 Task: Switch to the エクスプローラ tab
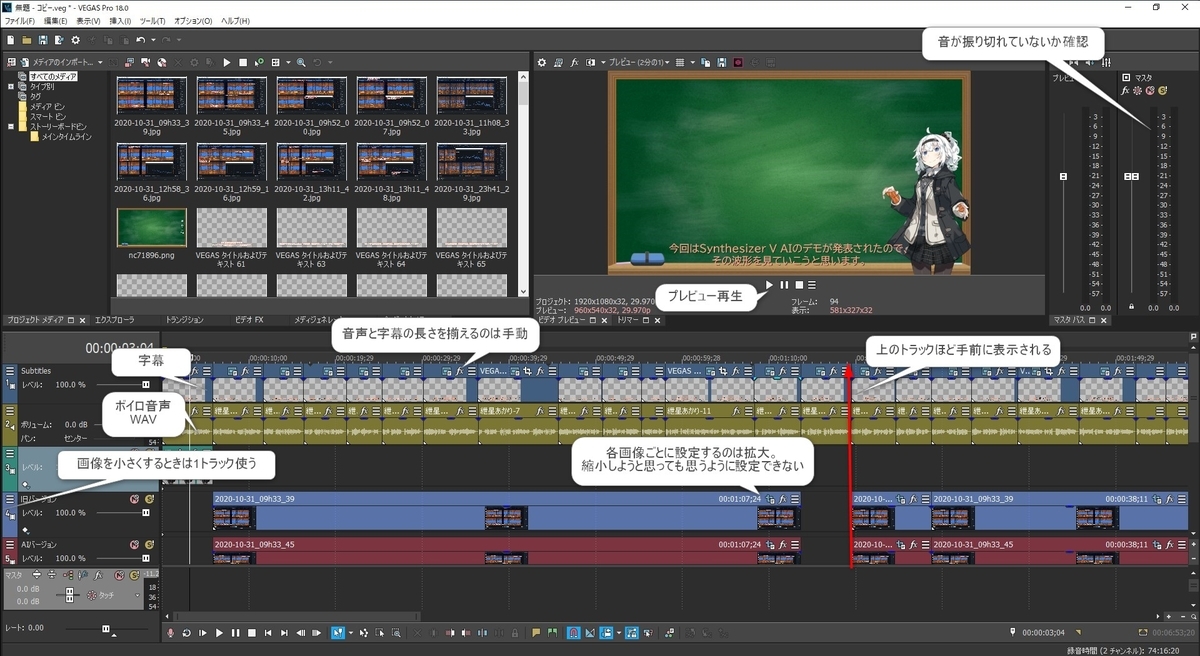click(114, 320)
